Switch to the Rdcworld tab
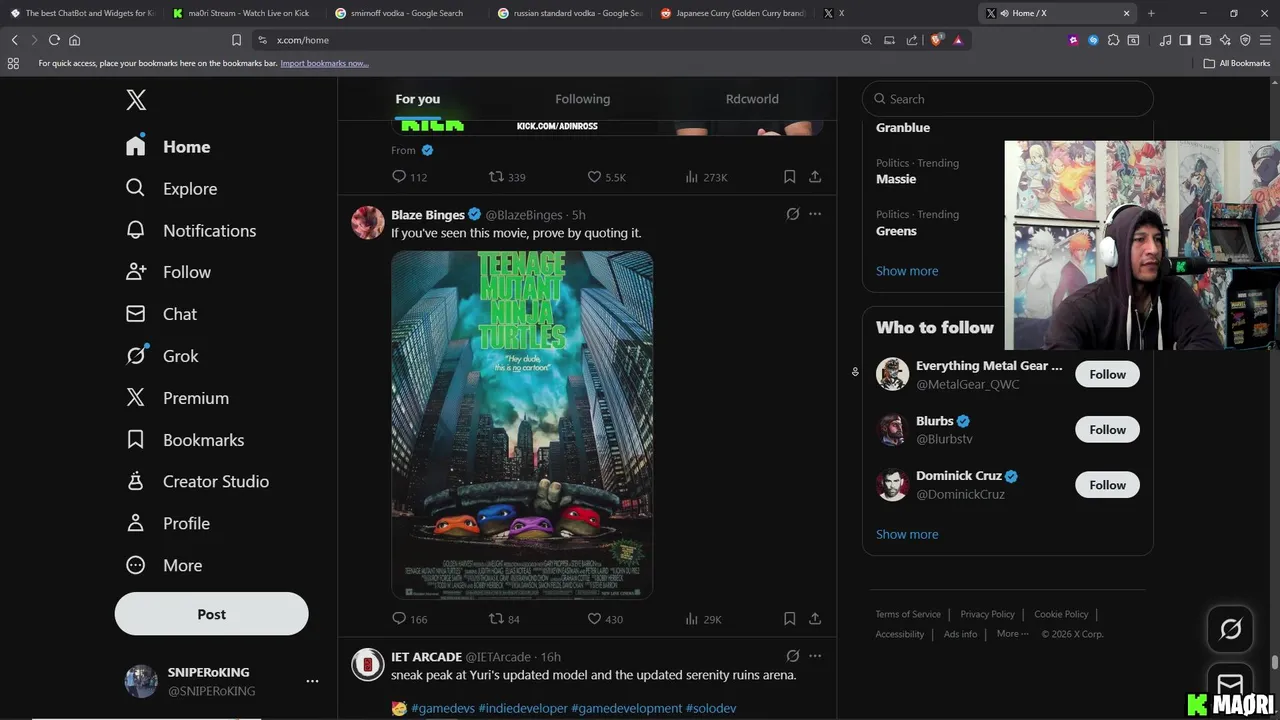The image size is (1280, 720). tap(752, 99)
